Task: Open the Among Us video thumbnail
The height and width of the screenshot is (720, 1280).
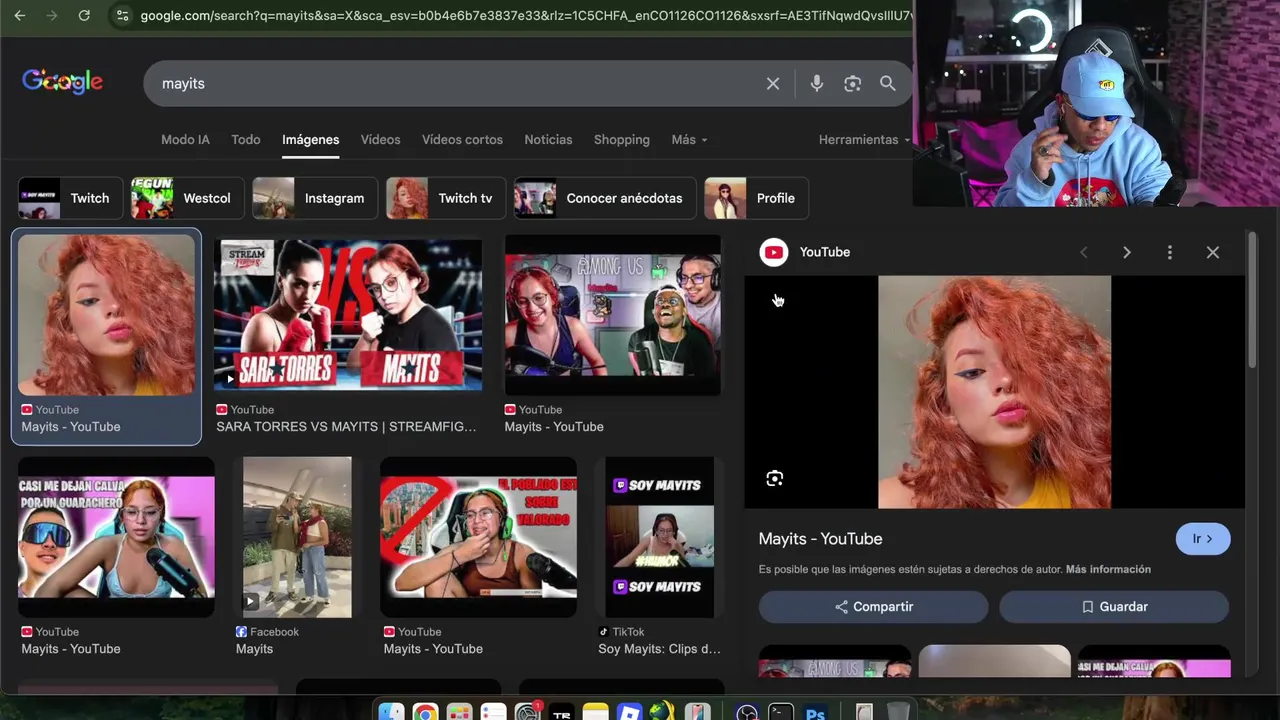Action: point(612,315)
